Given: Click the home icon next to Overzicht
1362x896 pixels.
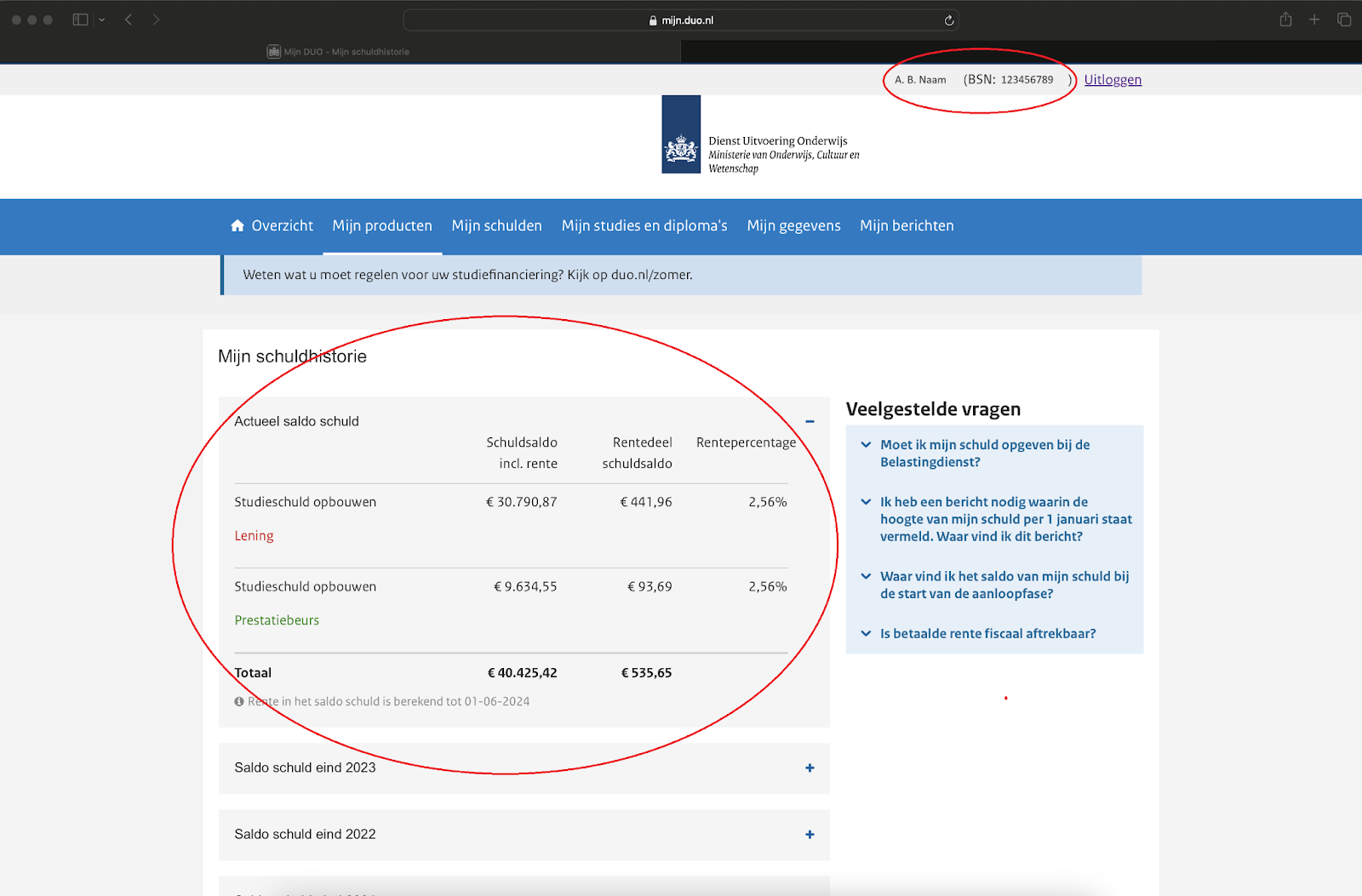Looking at the screenshot, I should (x=237, y=225).
